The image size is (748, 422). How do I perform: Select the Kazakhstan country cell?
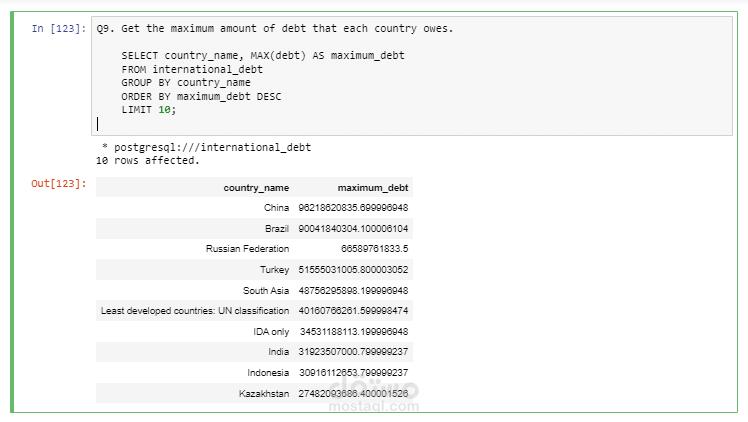(265, 394)
